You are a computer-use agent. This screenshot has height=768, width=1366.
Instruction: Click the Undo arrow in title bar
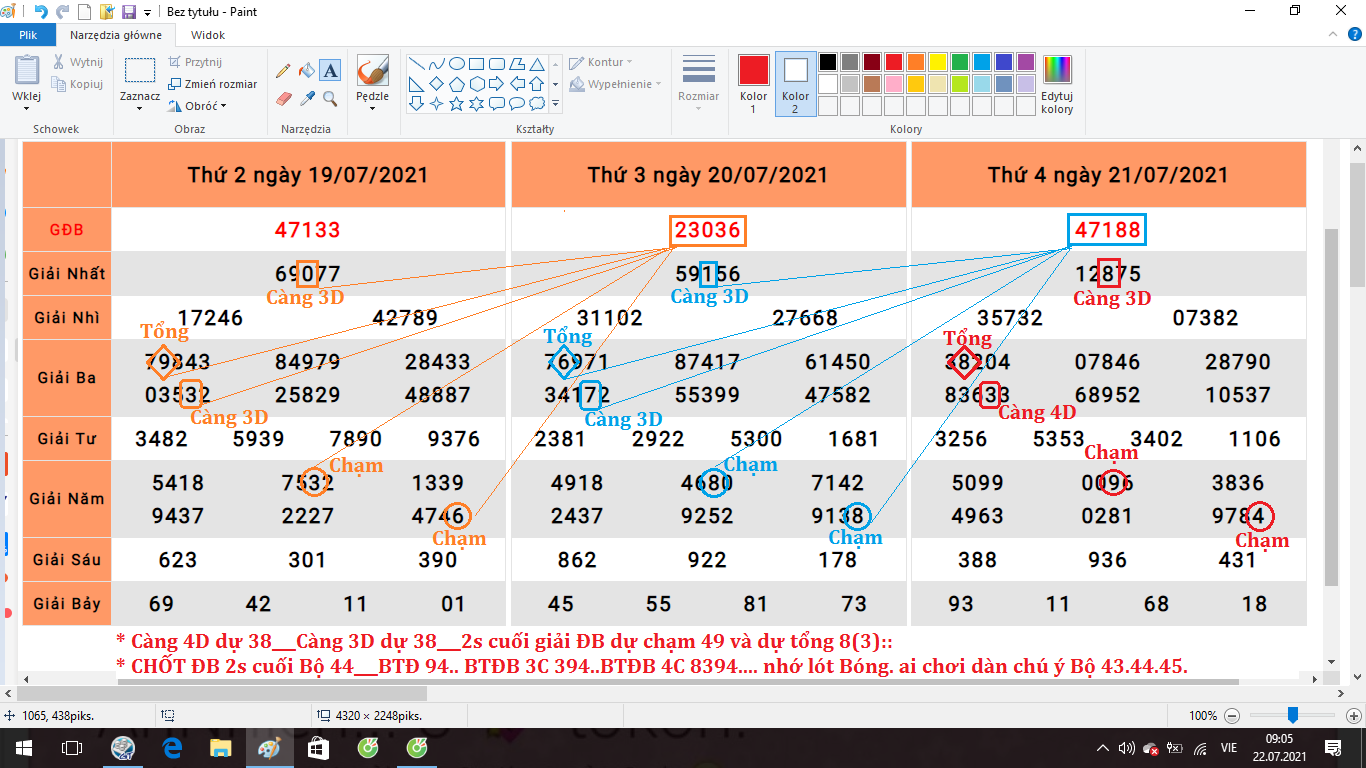(x=41, y=12)
